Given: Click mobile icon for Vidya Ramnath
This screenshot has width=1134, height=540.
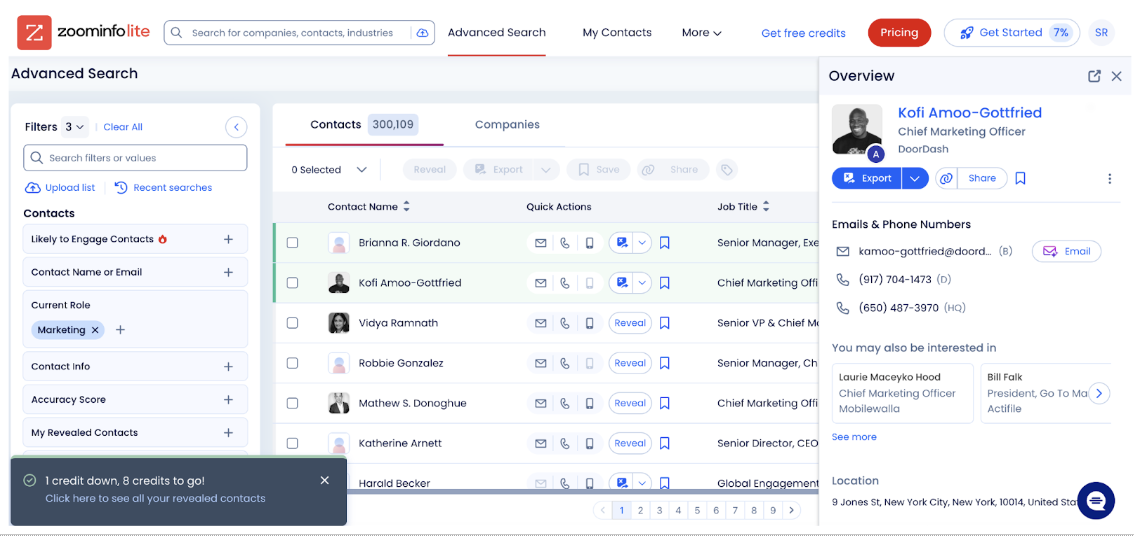Looking at the screenshot, I should 589,323.
